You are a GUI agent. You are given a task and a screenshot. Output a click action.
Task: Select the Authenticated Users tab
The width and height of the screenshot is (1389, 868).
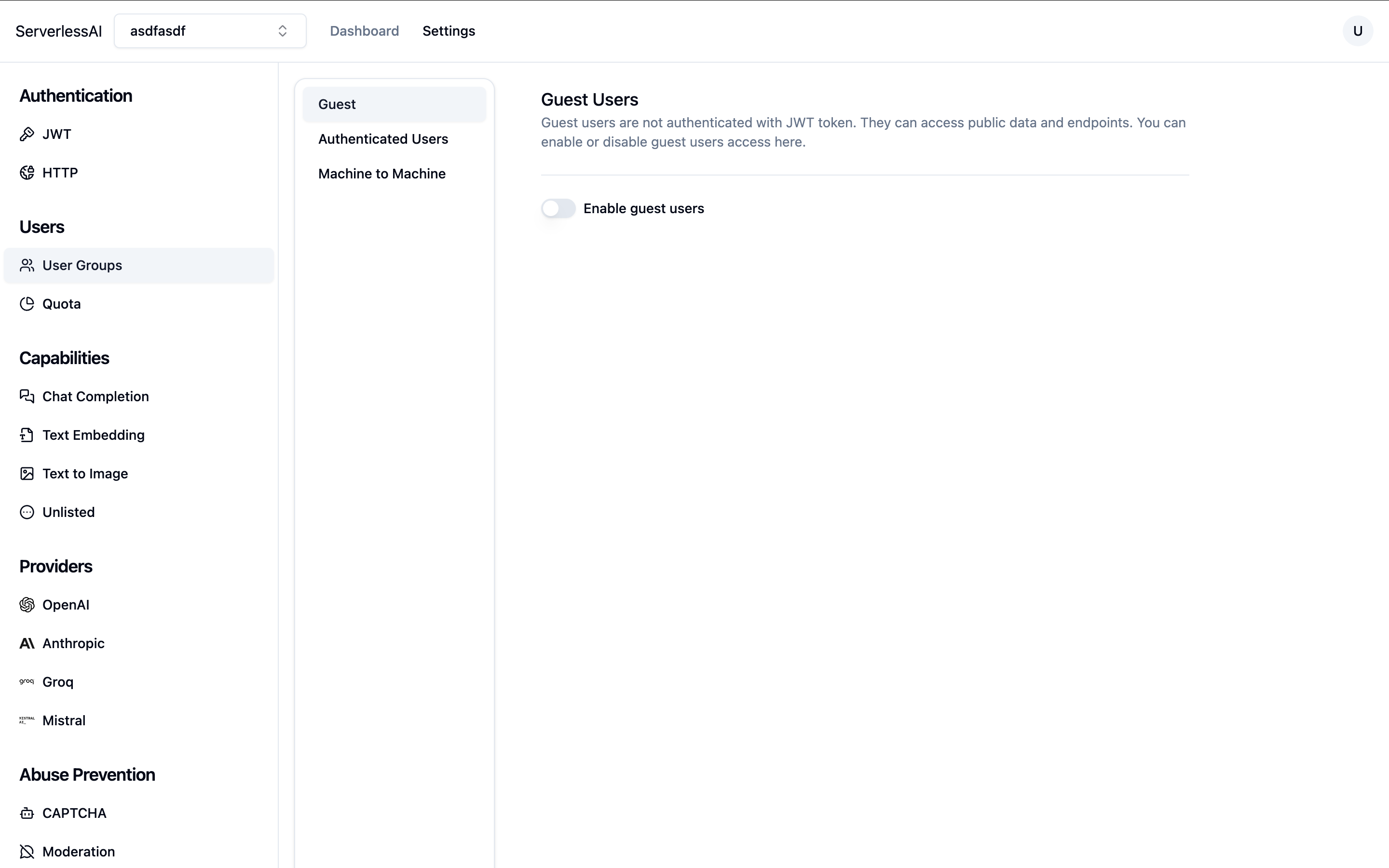(383, 138)
